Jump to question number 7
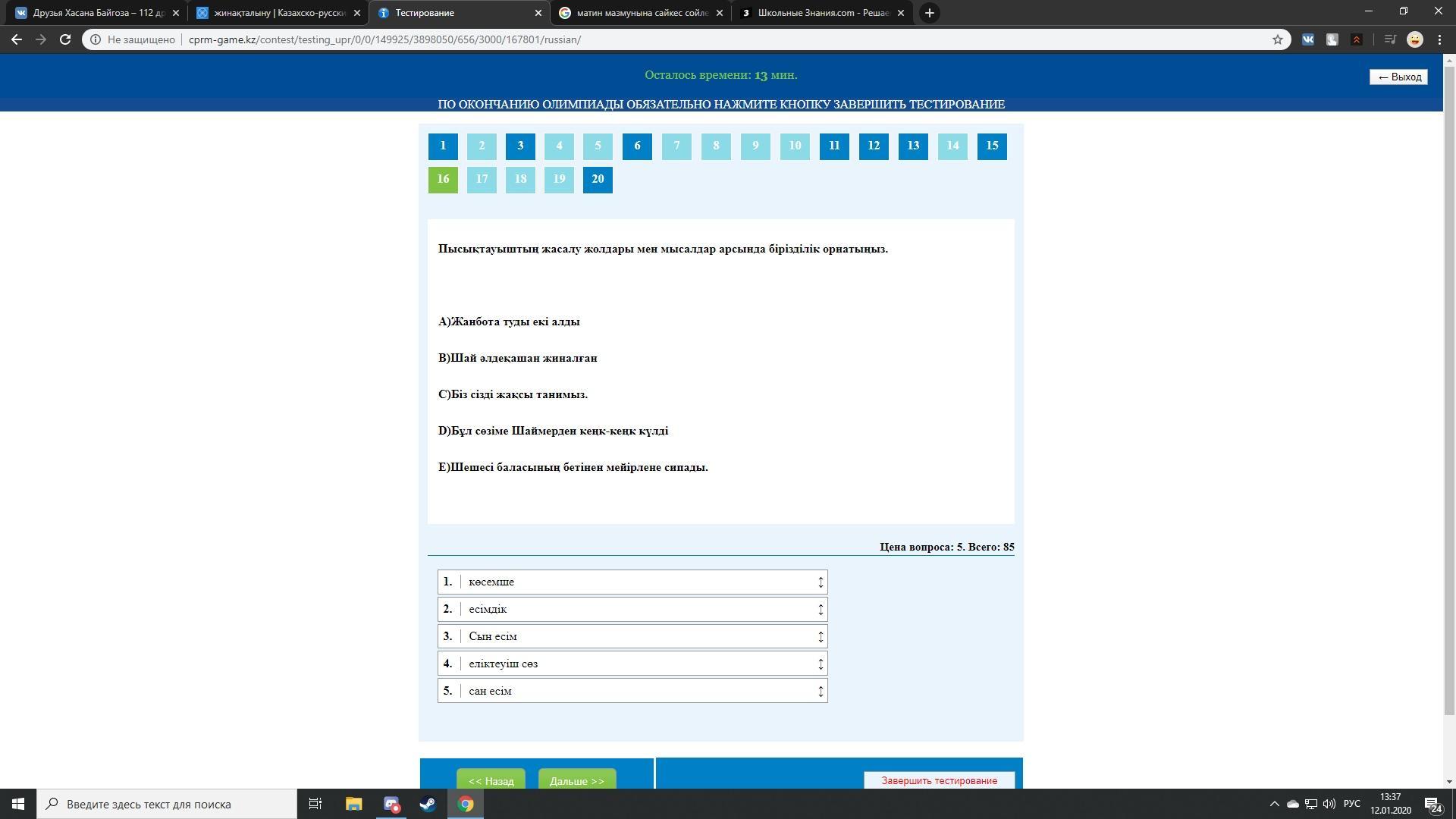Viewport: 1456px width, 819px height. point(676,146)
